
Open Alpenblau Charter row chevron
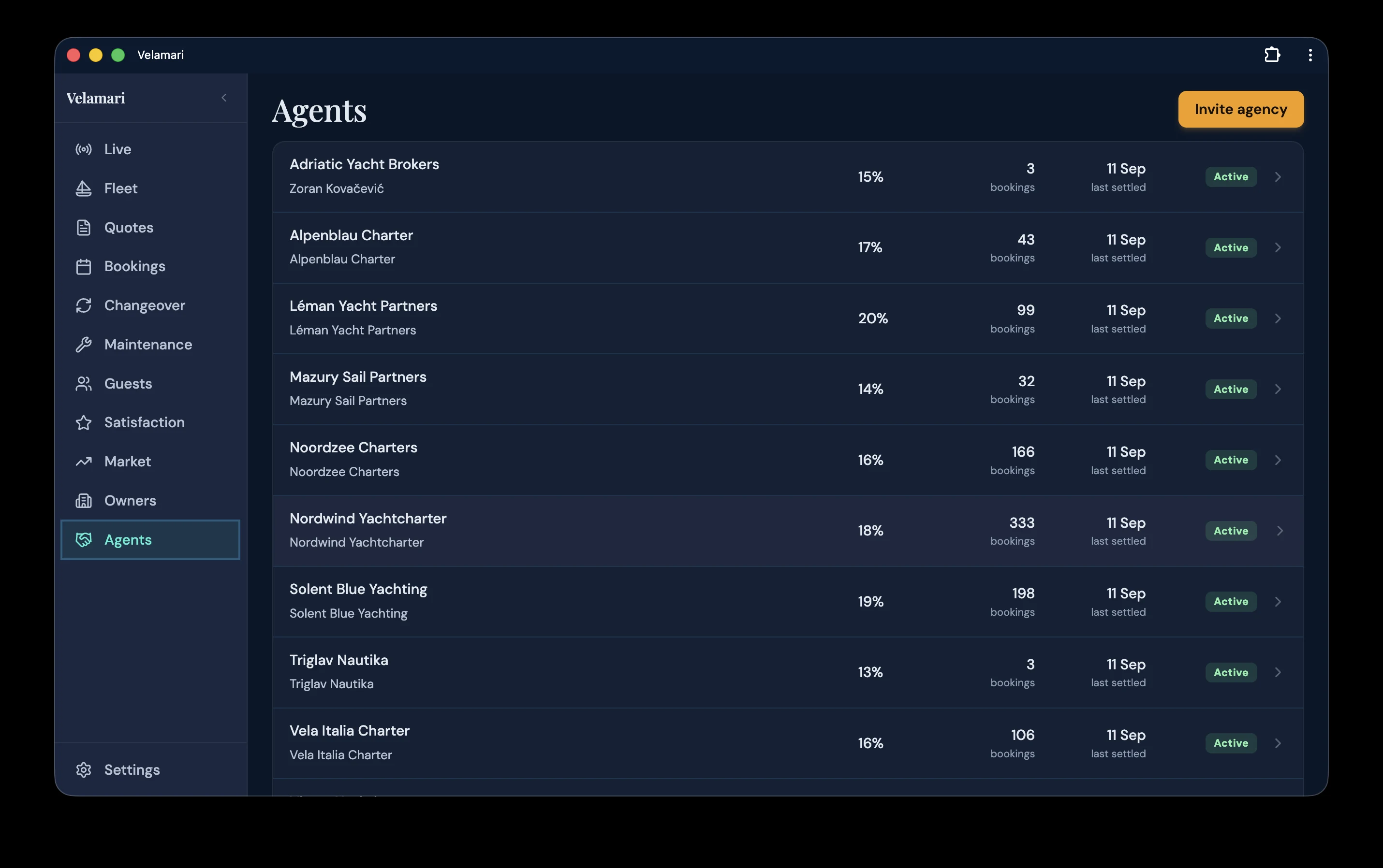coord(1278,247)
